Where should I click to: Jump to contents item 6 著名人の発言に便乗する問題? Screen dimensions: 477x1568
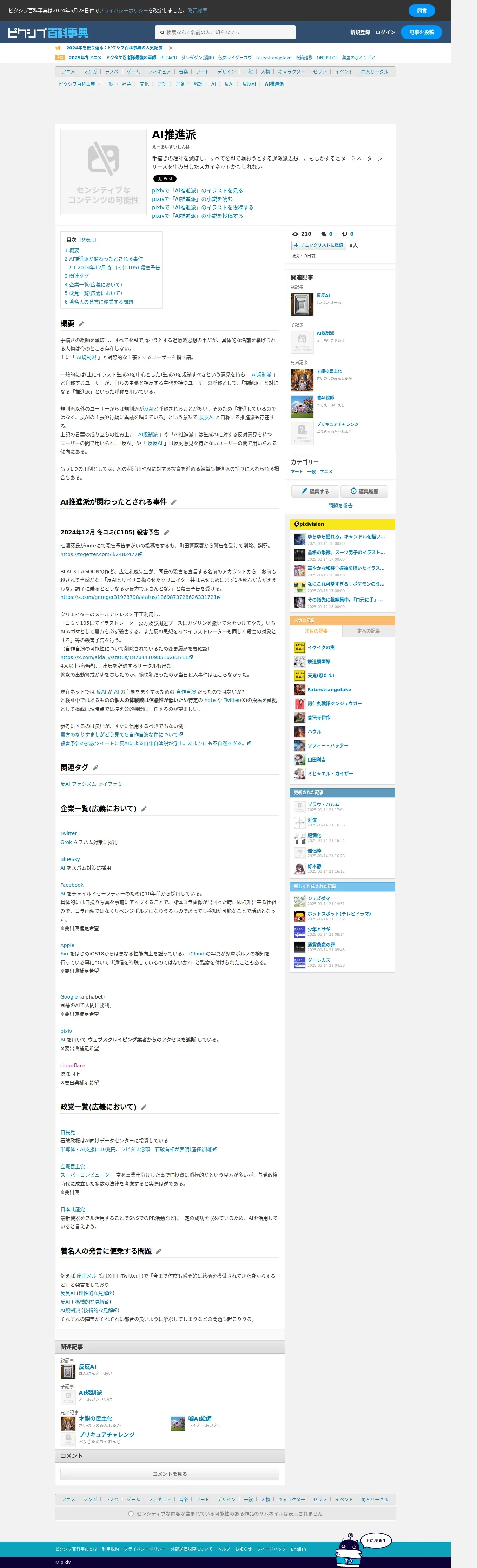tap(99, 302)
